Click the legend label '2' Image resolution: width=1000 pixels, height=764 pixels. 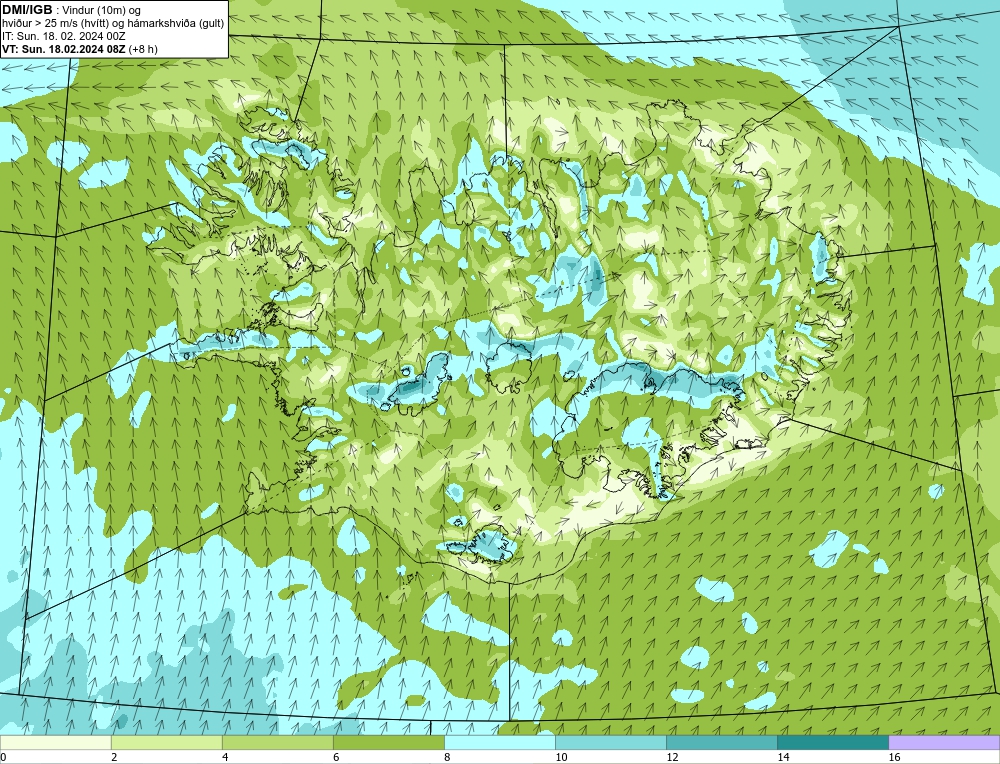coord(114,757)
